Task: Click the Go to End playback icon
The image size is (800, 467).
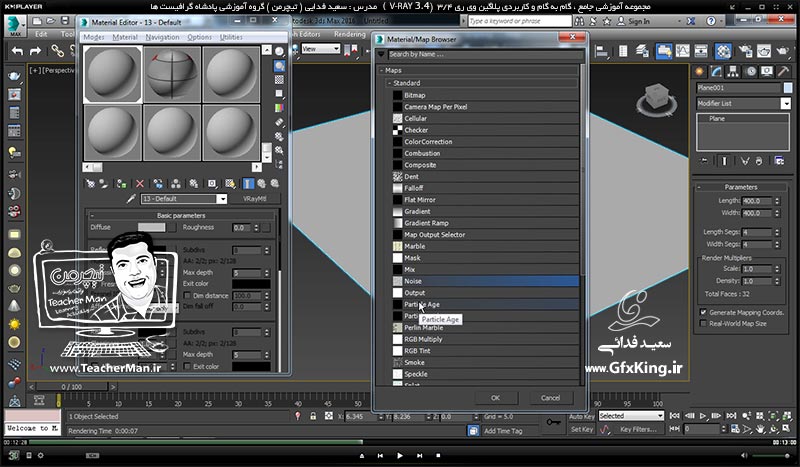Action: (731, 416)
